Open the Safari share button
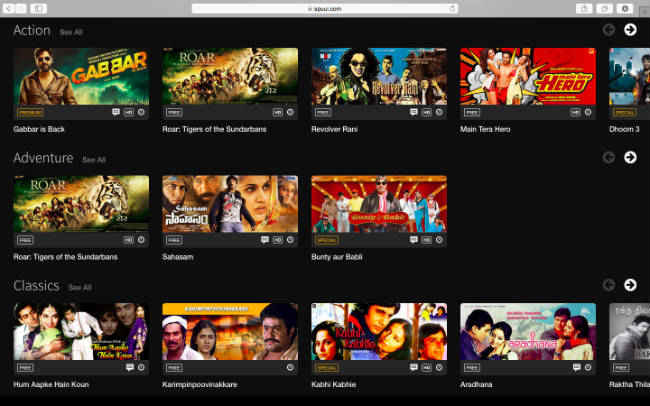 (x=584, y=8)
